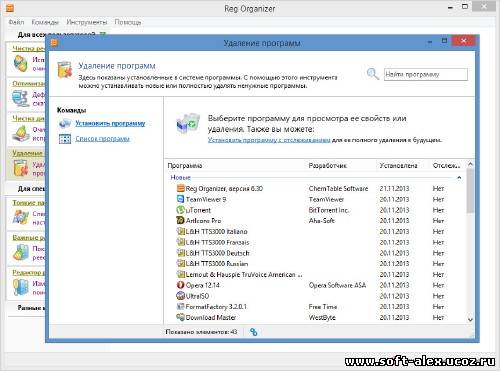
Task: Click the registry editor icon in main window
Action: 21,287
